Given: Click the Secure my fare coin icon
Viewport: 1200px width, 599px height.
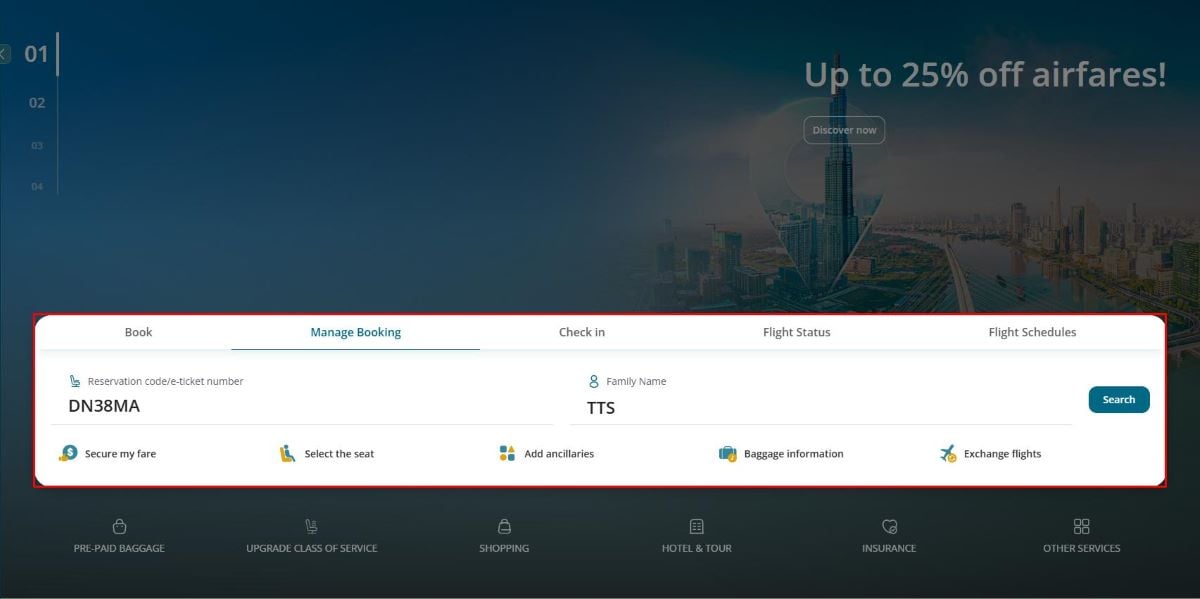Looking at the screenshot, I should pyautogui.click(x=68, y=453).
